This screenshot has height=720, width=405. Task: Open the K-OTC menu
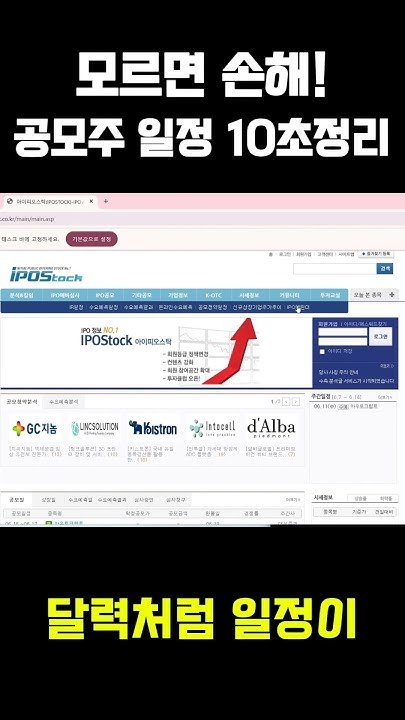coord(213,295)
